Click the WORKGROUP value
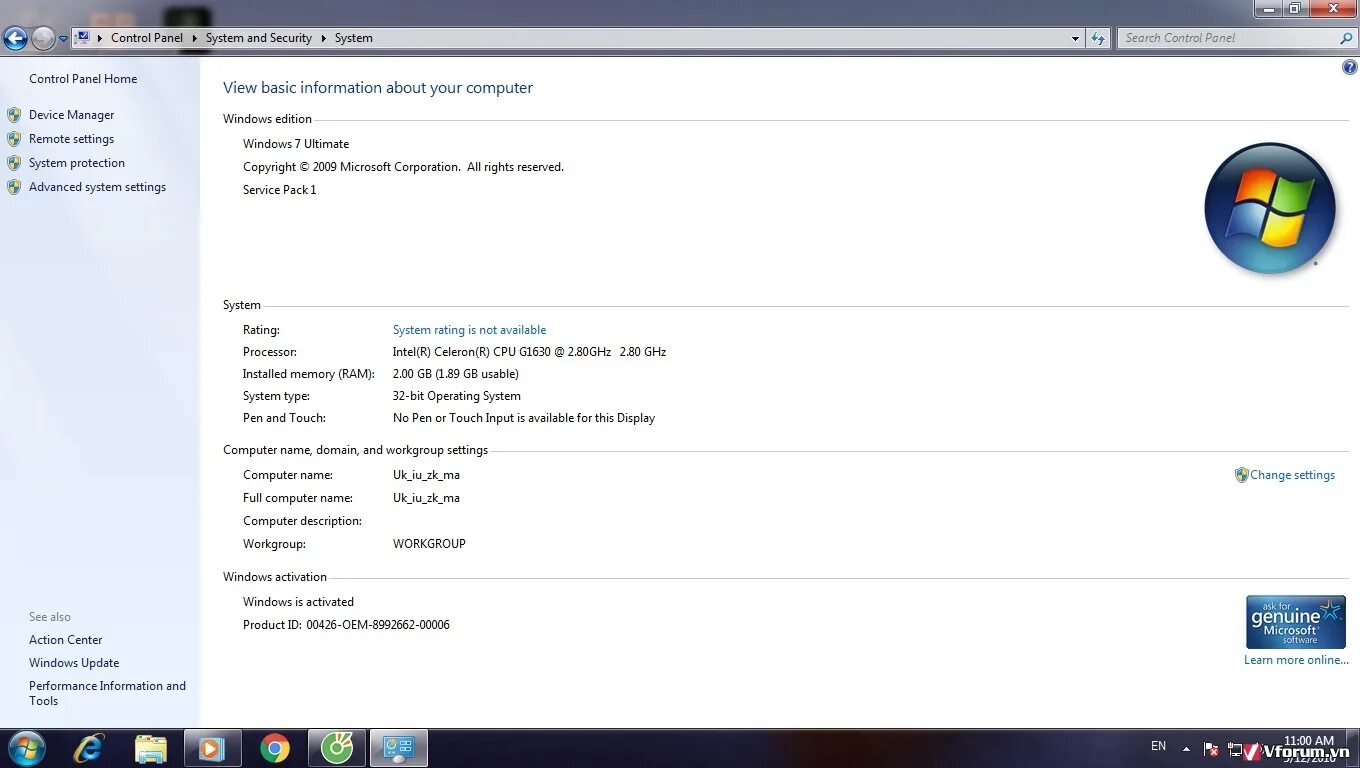 point(429,544)
